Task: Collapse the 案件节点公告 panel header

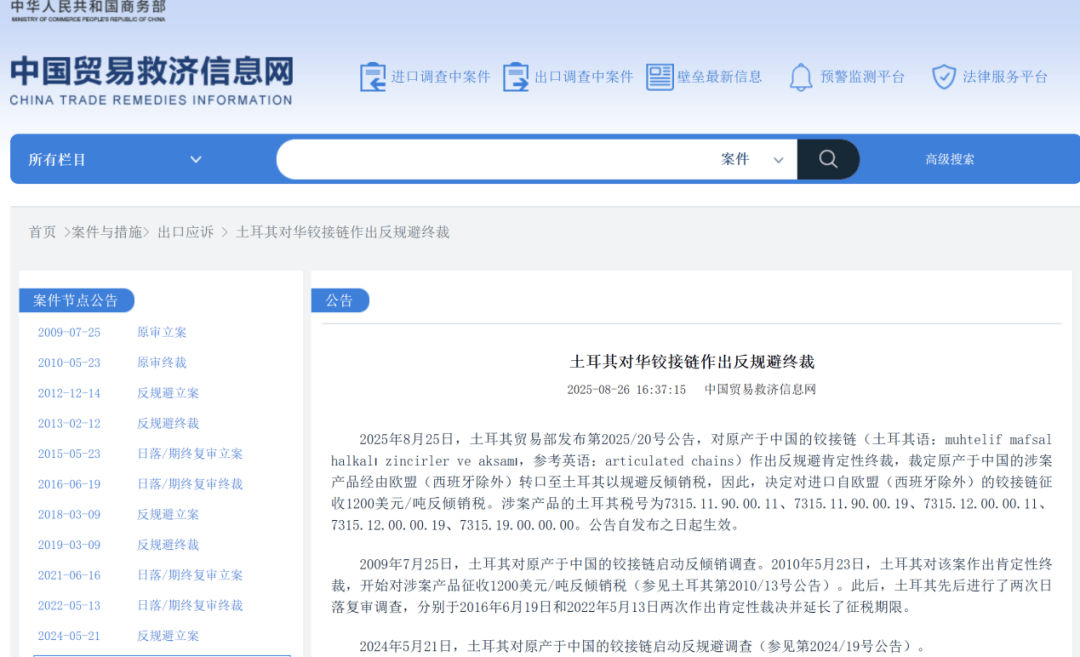Action: [x=75, y=300]
